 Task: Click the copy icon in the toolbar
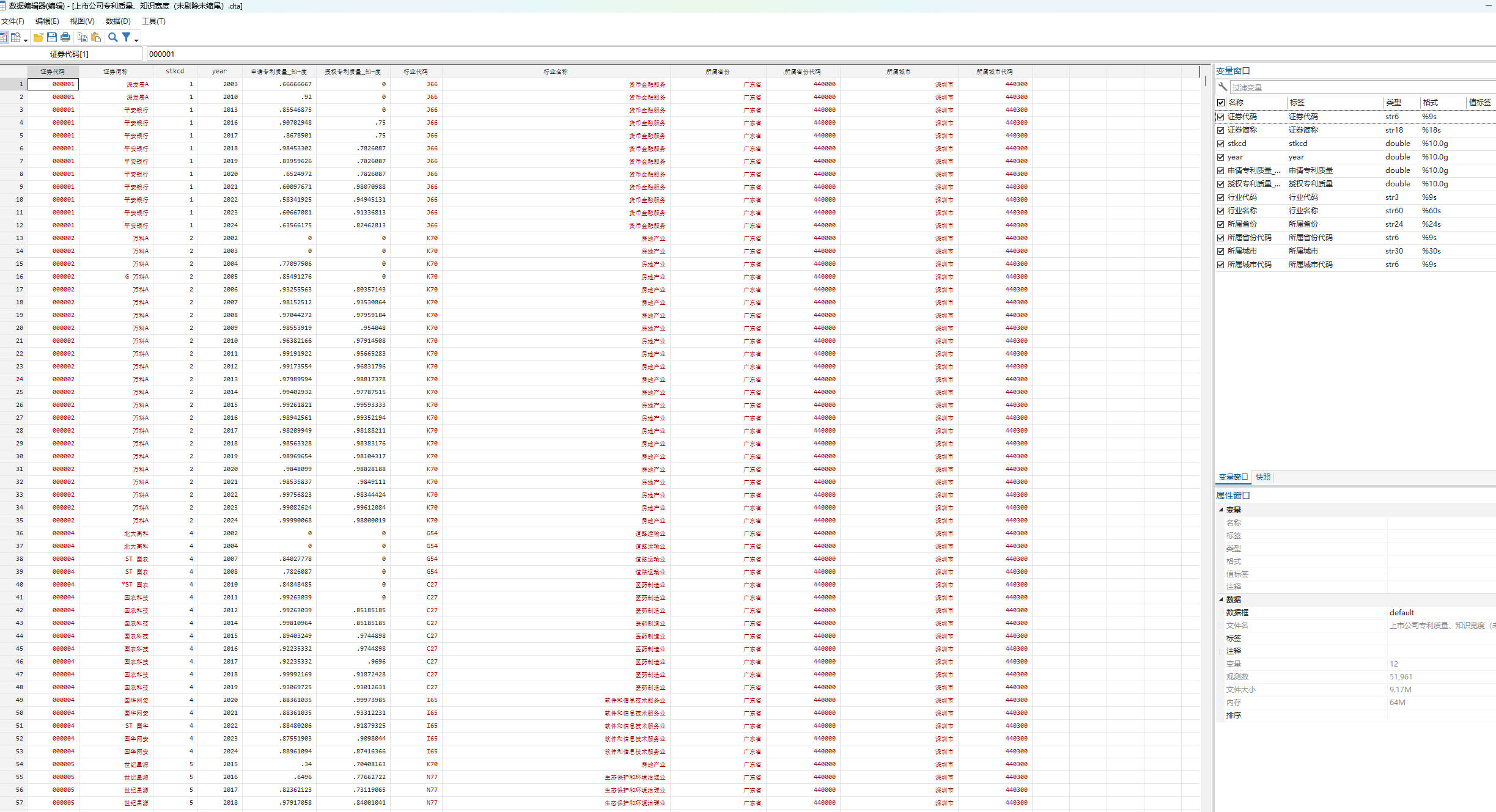82,37
